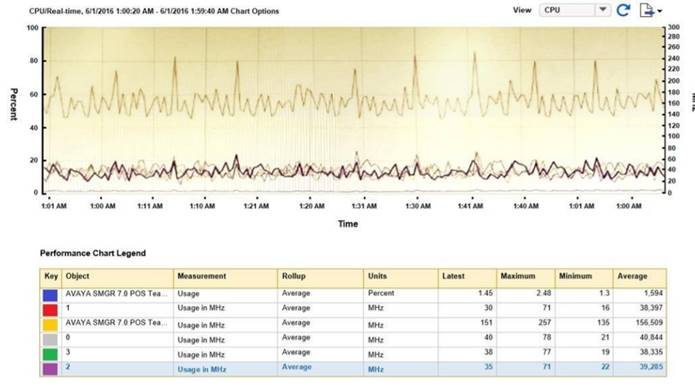Screen dimensions: 695x389
Task: Click the '1:31 AM' time axis label
Action: point(364,206)
